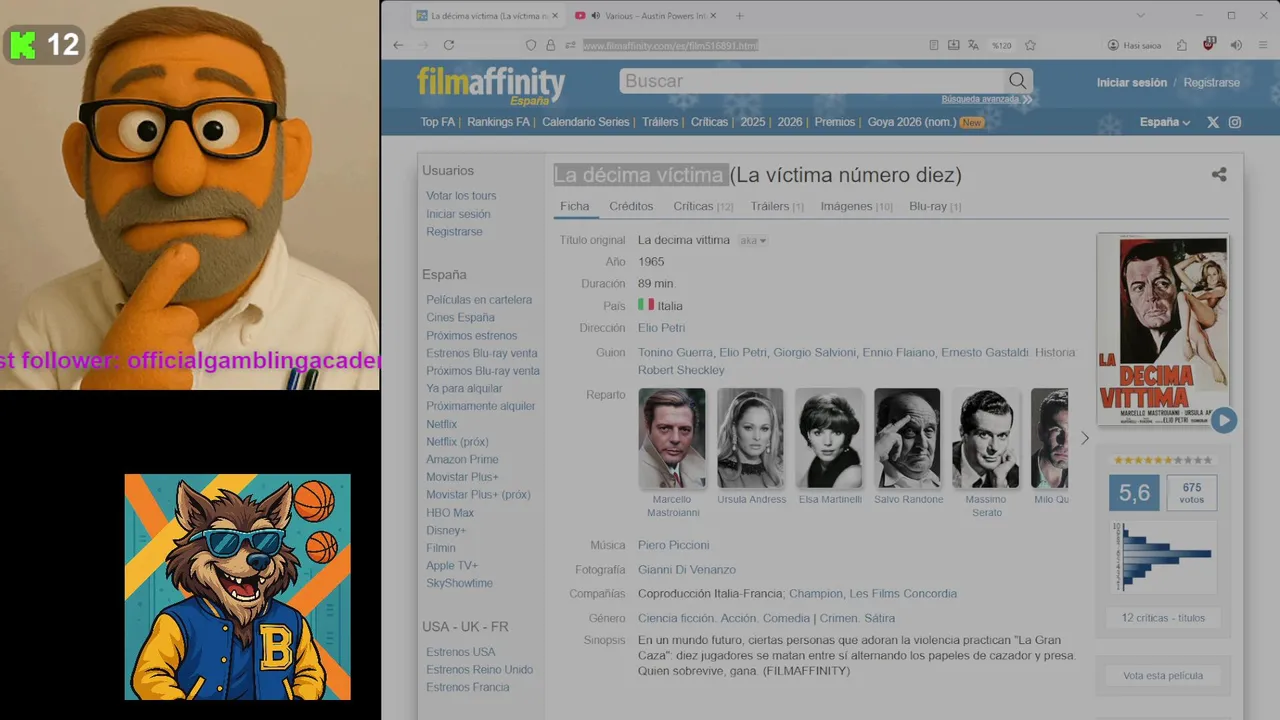Open reader view icon in address bar
Screen dimensions: 1280x720
[x=934, y=45]
